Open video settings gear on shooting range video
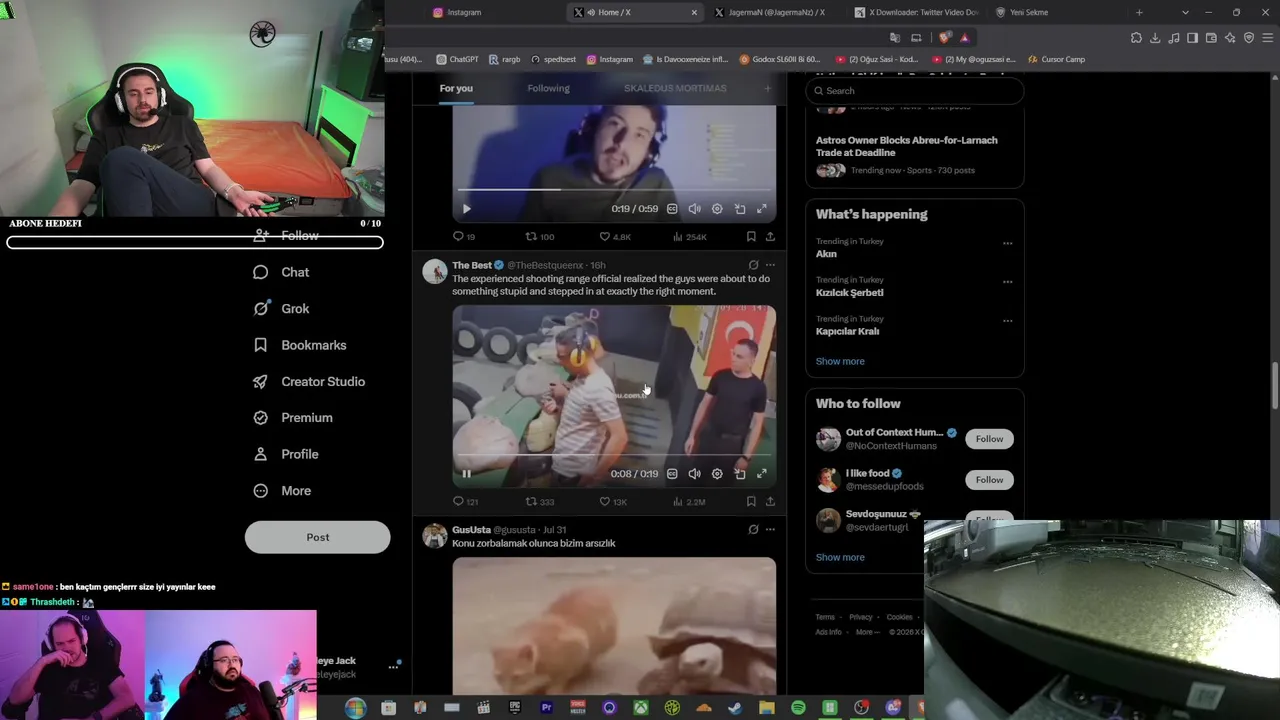 click(717, 474)
